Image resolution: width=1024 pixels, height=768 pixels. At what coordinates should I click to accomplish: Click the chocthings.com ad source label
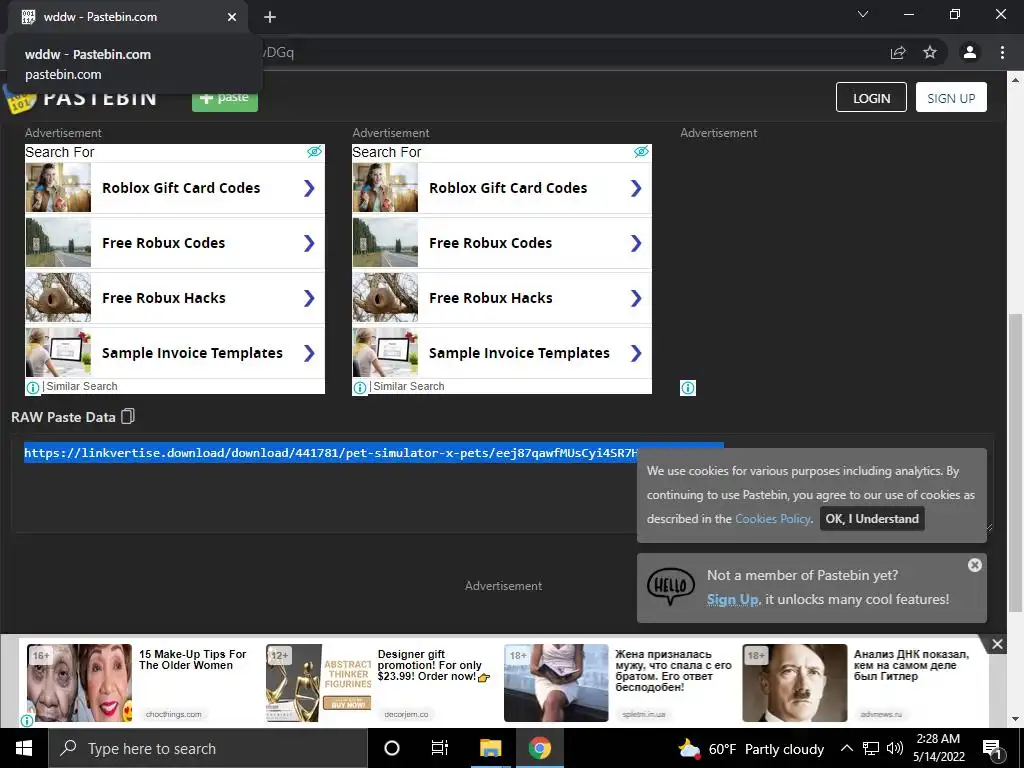tap(174, 714)
